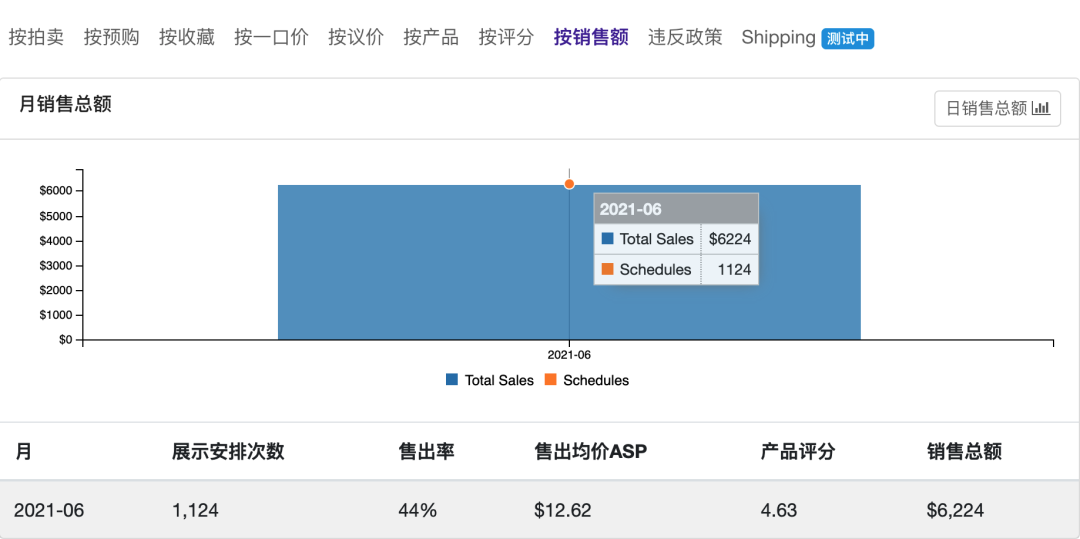1080x539 pixels.
Task: Sort by 产品评分 column header
Action: 798,452
